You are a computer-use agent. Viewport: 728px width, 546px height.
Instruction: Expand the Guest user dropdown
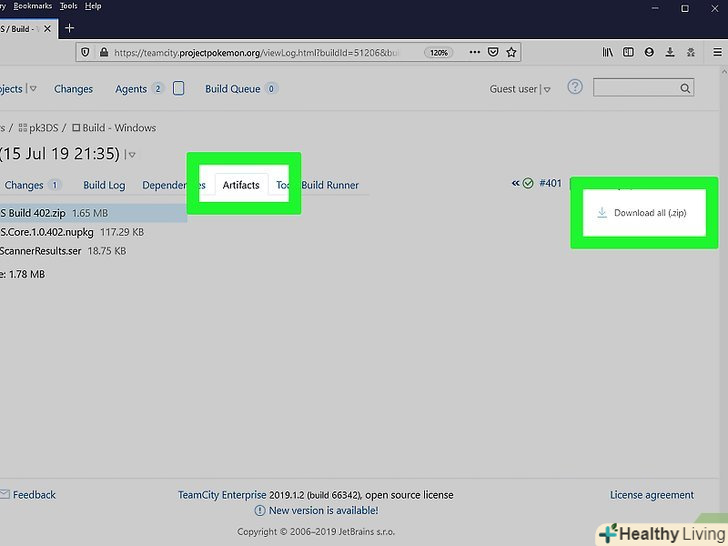547,90
